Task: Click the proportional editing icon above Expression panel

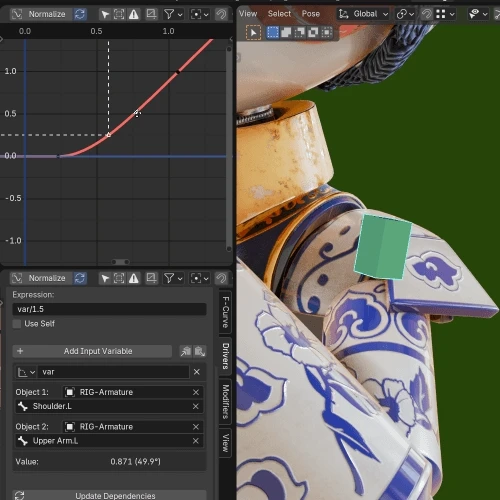Action: click(x=221, y=278)
